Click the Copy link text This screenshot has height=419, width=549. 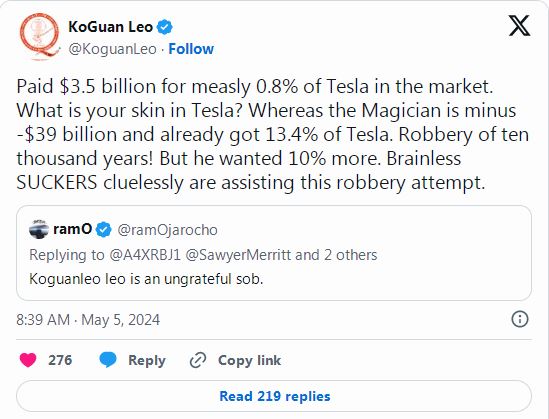point(249,360)
